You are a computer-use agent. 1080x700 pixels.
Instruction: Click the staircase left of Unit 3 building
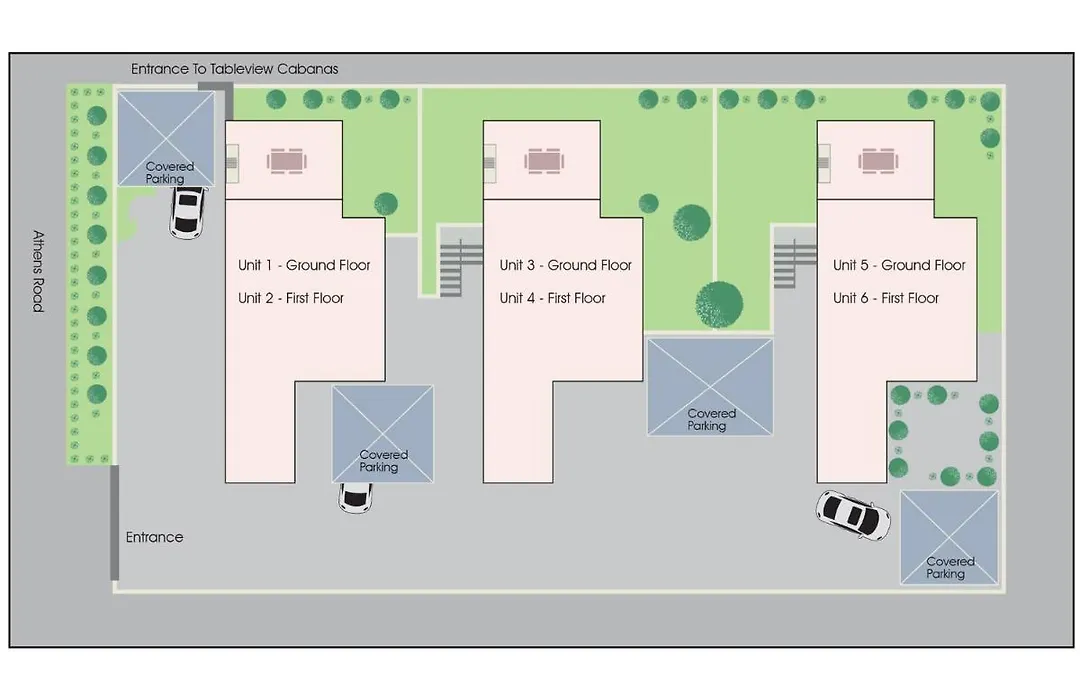tap(460, 267)
